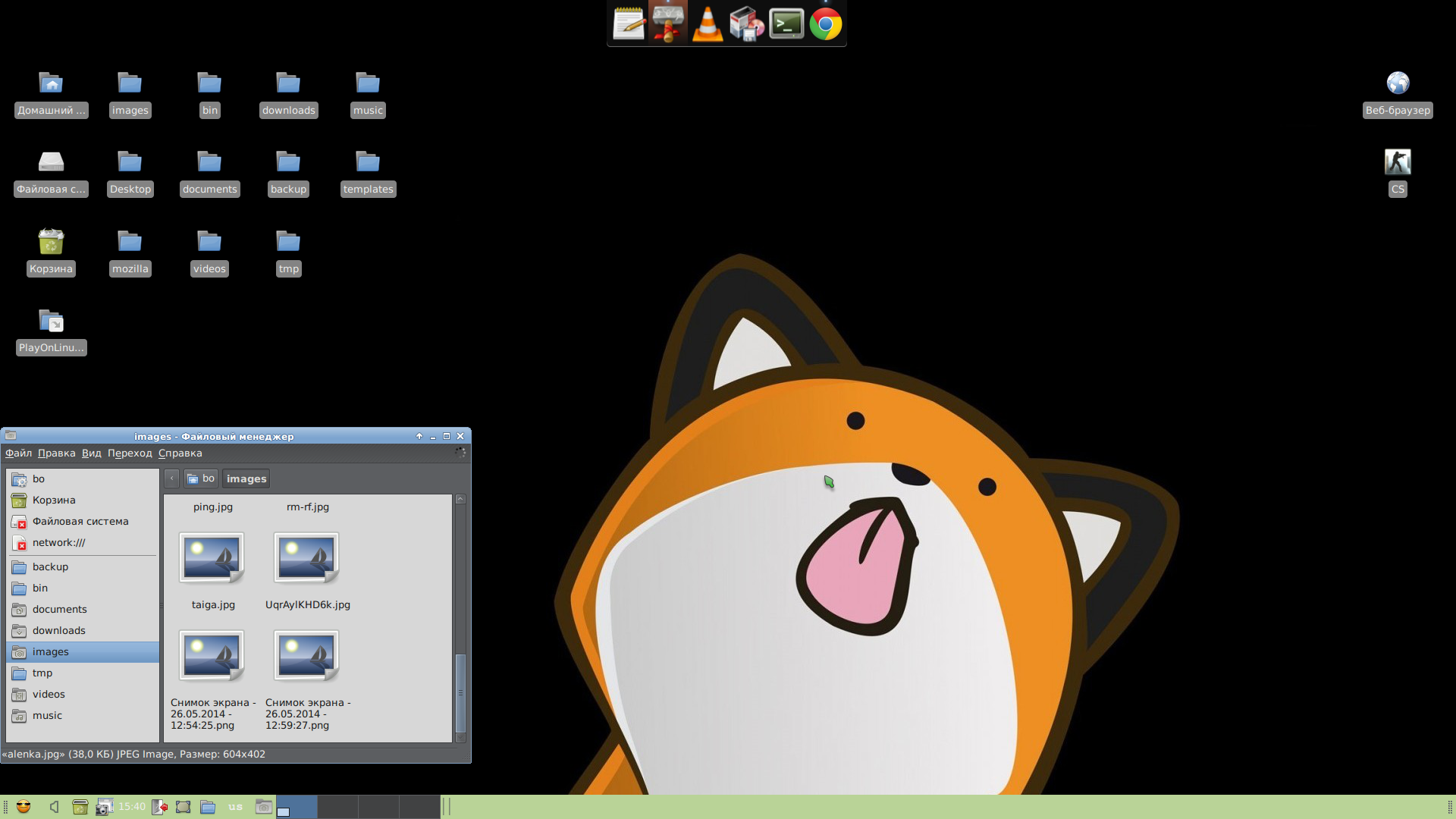Select the PlayOnLinux shortcut on the desktop
This screenshot has width=1456, height=819.
pos(51,332)
